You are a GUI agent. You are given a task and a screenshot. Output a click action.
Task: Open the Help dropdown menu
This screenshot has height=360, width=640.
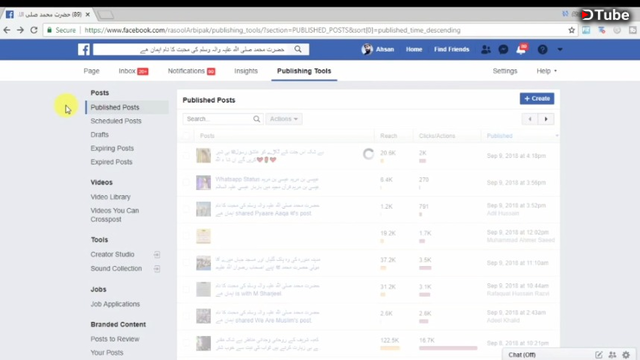click(546, 71)
